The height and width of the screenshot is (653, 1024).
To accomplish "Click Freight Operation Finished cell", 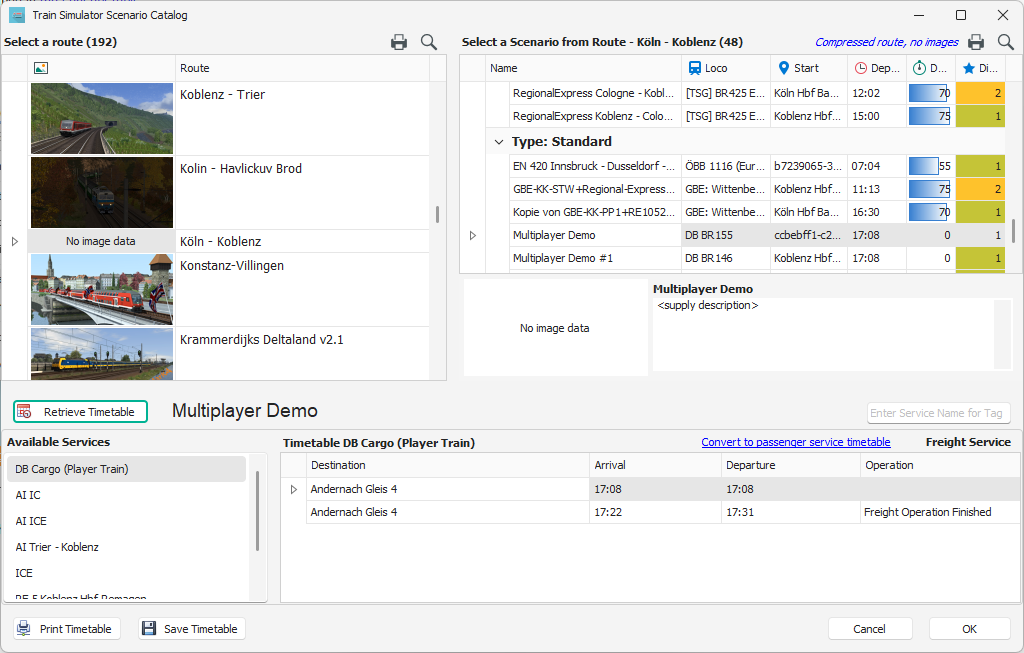I will tap(940, 512).
